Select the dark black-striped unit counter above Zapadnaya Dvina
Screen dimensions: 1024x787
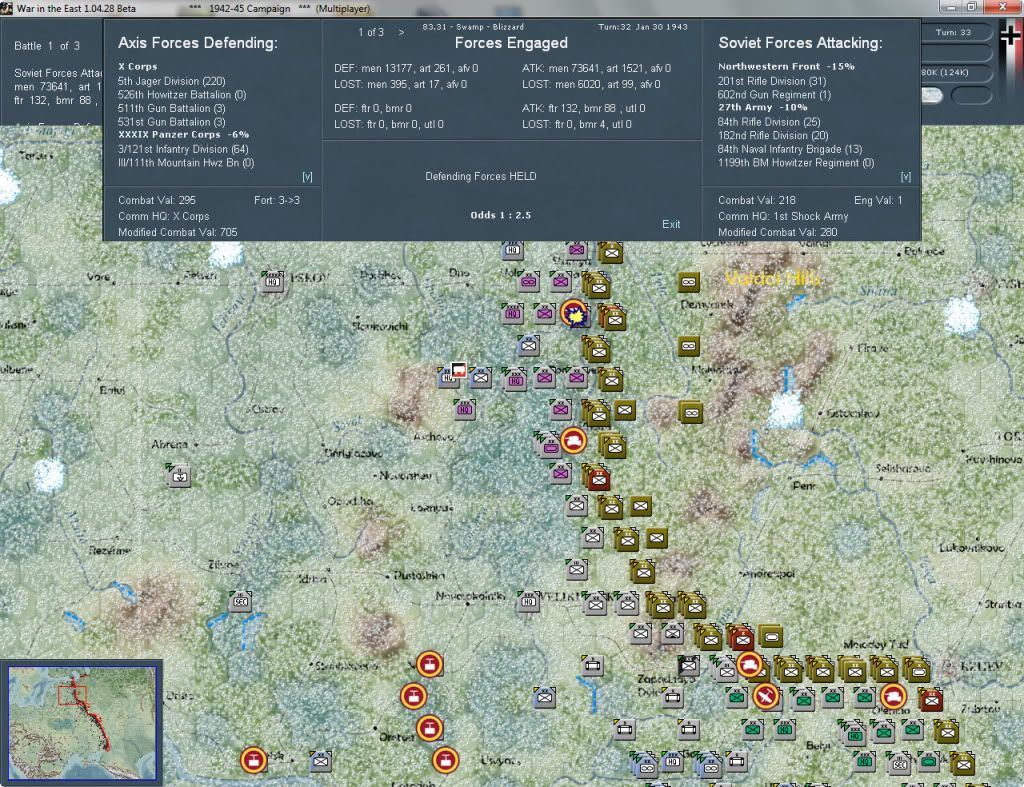coord(688,665)
